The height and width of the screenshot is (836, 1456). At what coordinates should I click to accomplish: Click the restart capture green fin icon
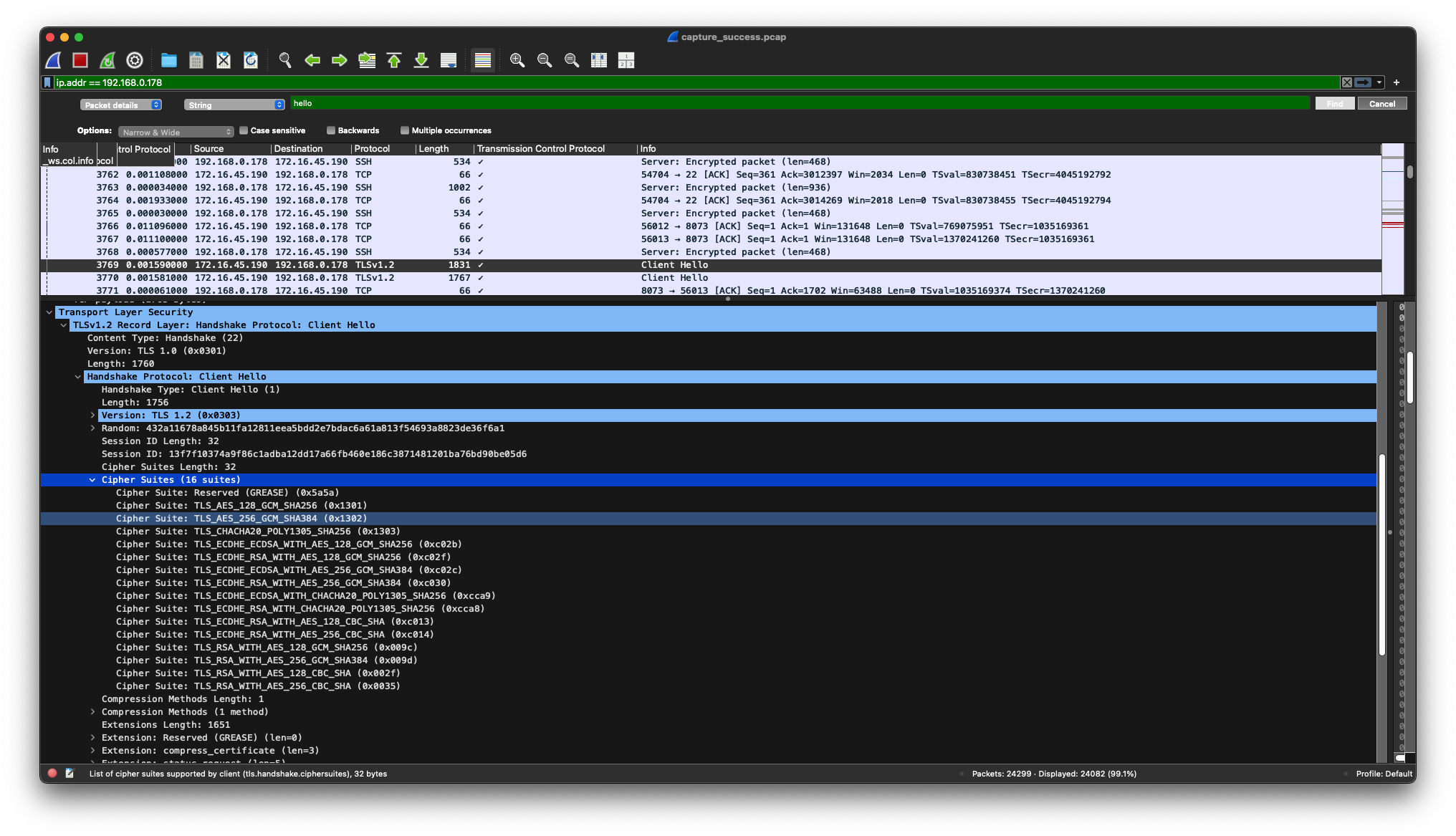(x=107, y=60)
